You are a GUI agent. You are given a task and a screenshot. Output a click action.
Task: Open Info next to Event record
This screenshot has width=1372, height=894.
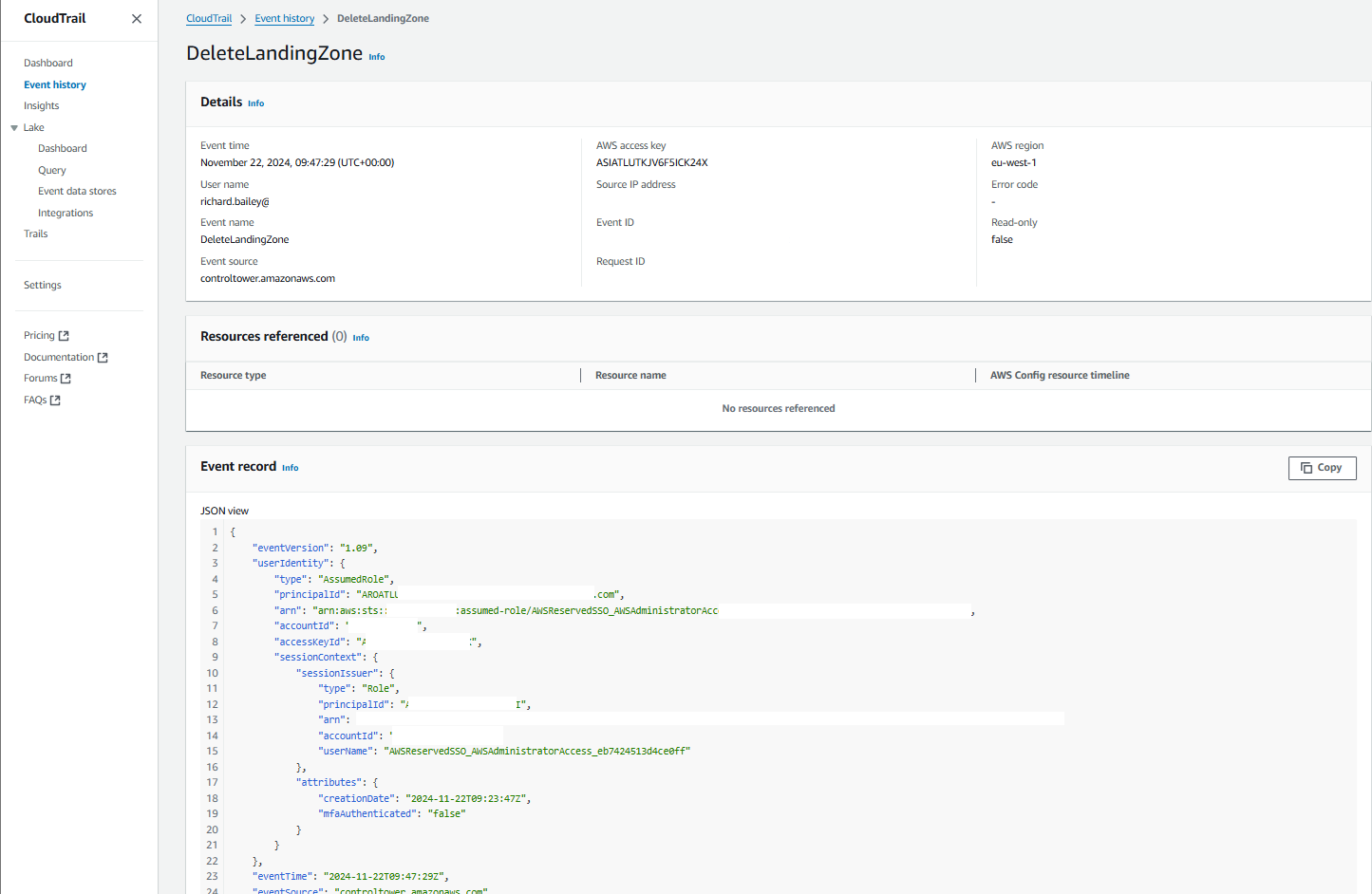pos(291,468)
